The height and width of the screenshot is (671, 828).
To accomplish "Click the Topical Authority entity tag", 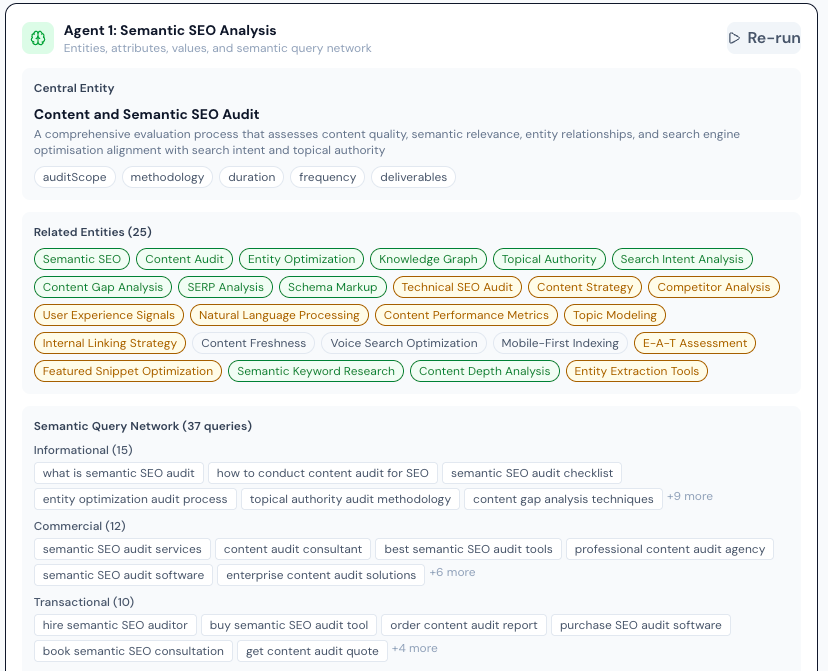I will point(549,259).
